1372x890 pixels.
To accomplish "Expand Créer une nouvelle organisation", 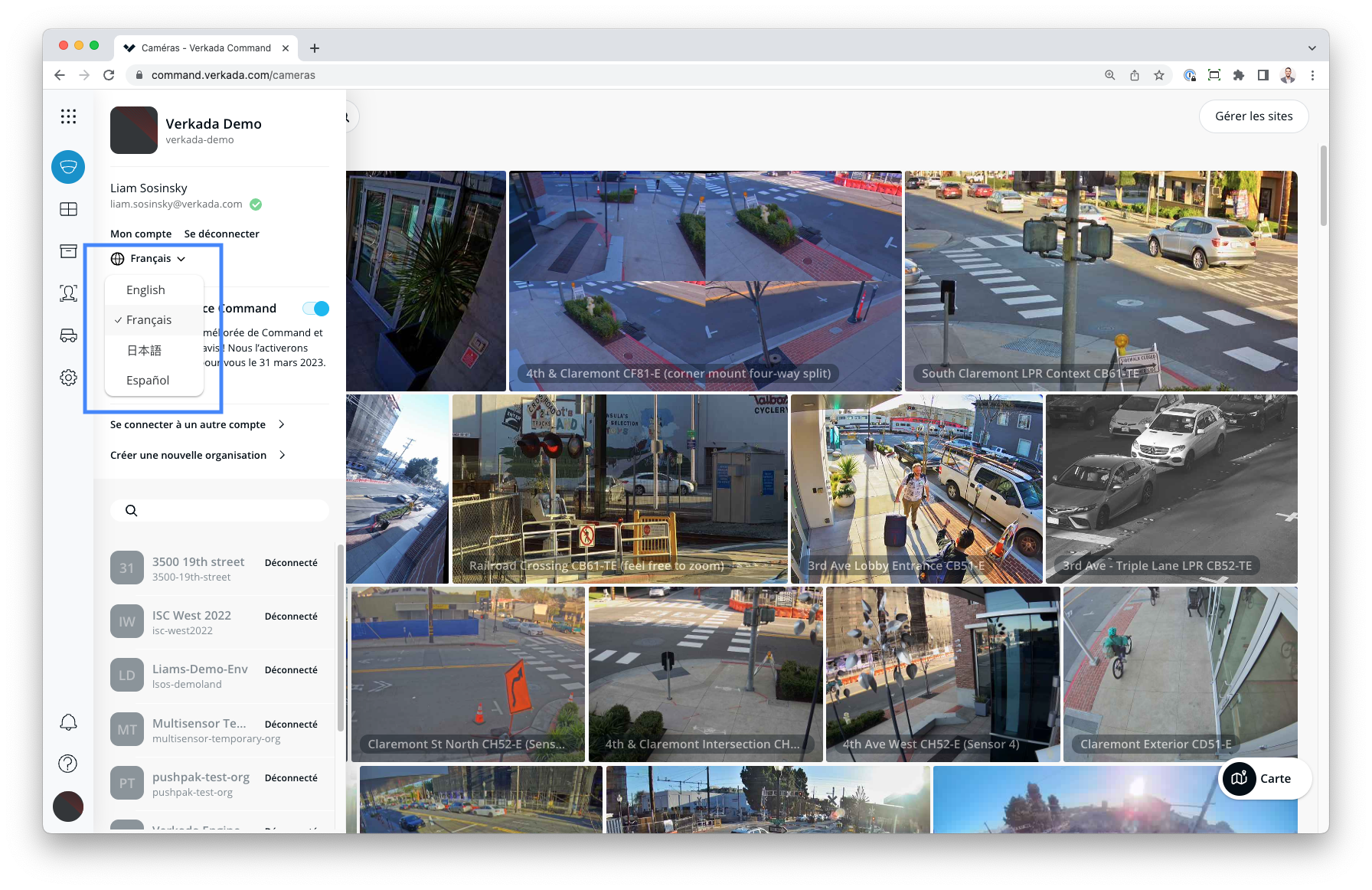I will click(x=198, y=455).
